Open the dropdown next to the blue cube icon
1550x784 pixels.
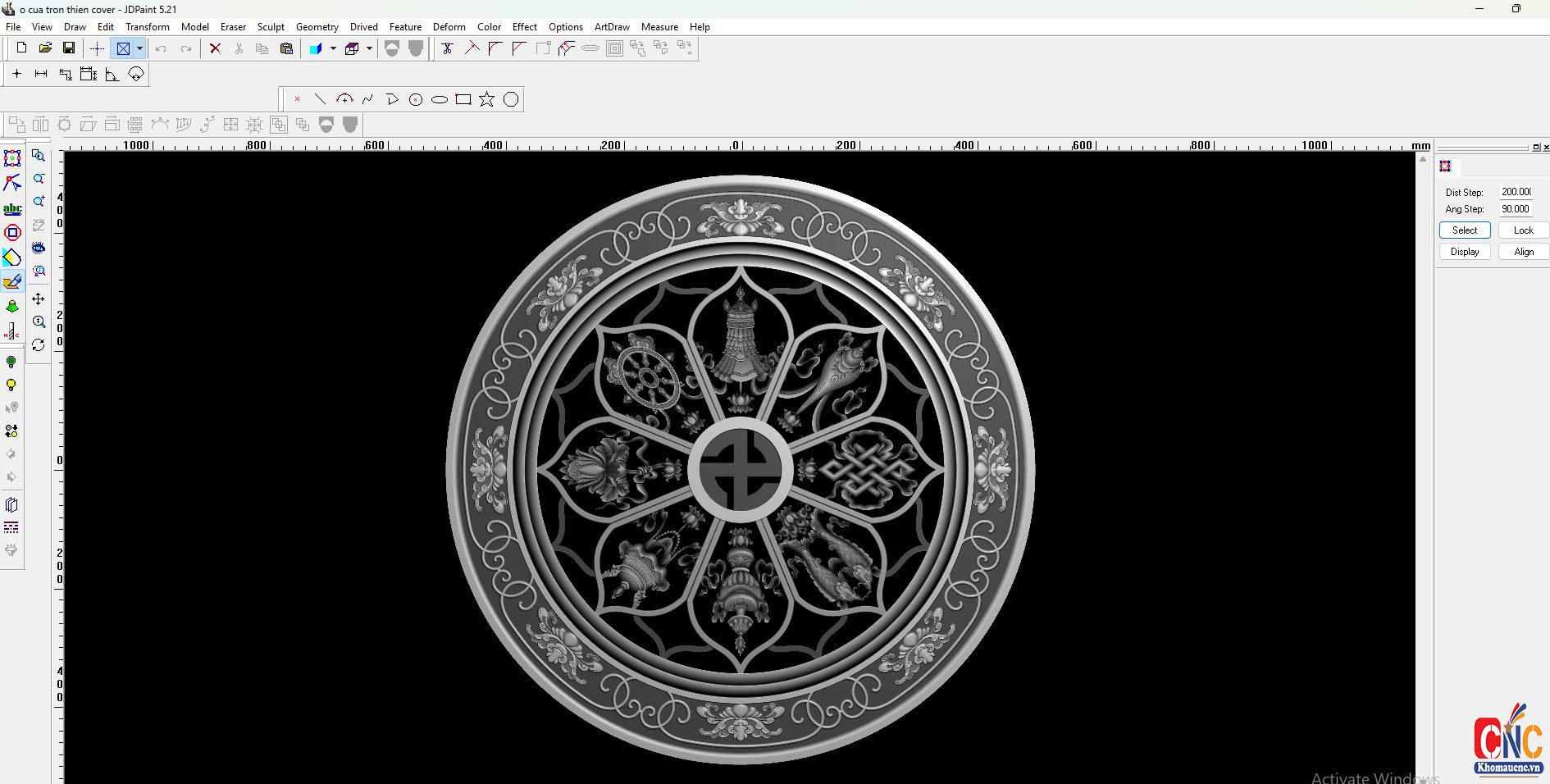[x=333, y=48]
